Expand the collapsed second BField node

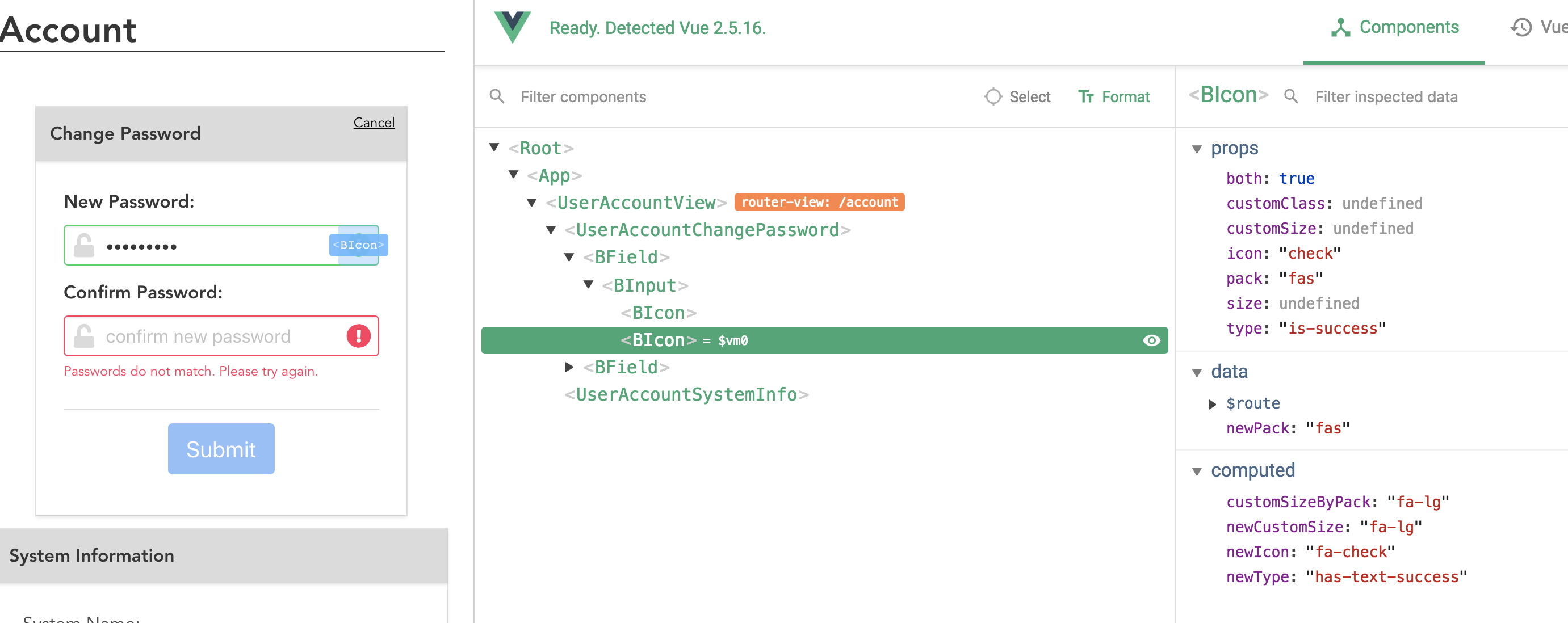click(570, 367)
